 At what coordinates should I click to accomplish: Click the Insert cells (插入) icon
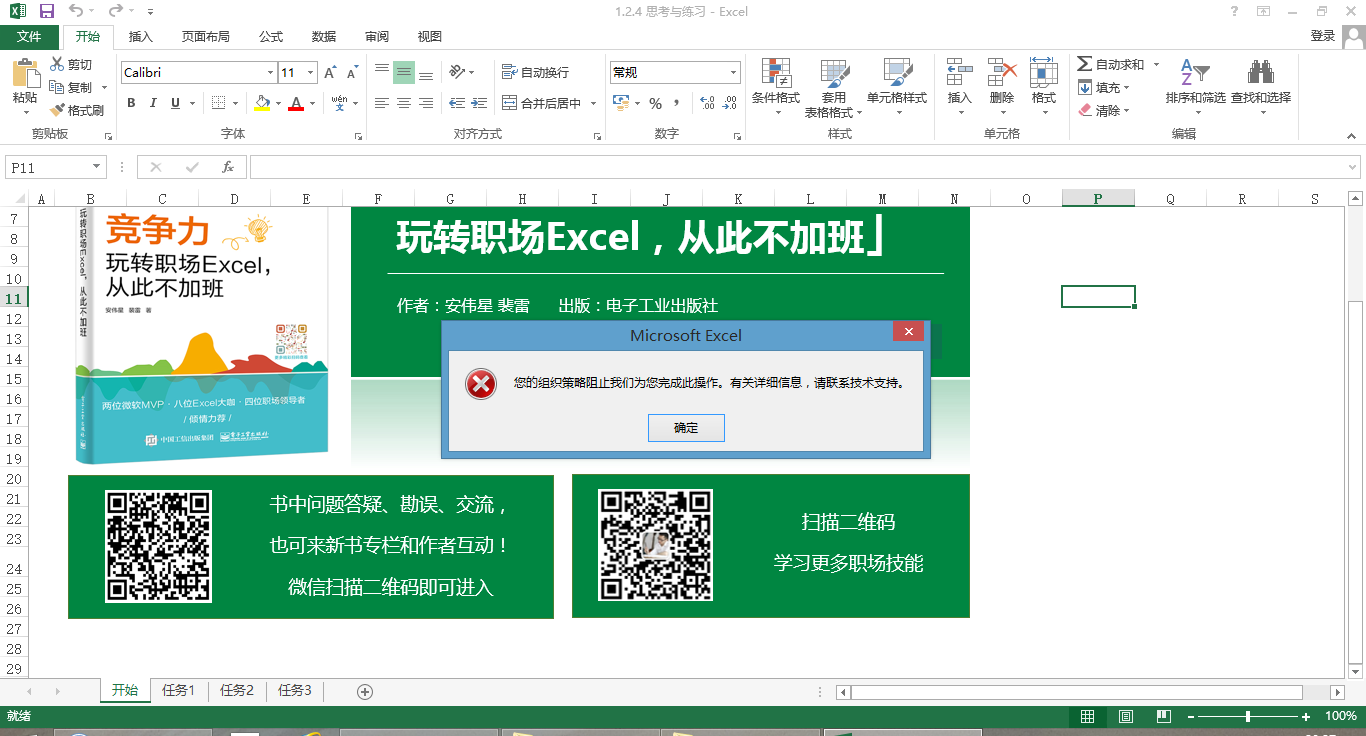(960, 73)
